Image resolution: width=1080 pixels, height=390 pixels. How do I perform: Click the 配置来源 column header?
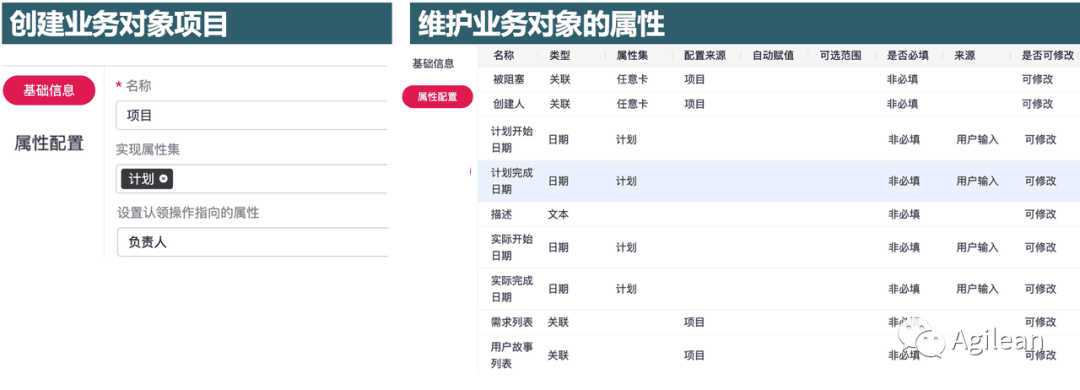coord(705,55)
